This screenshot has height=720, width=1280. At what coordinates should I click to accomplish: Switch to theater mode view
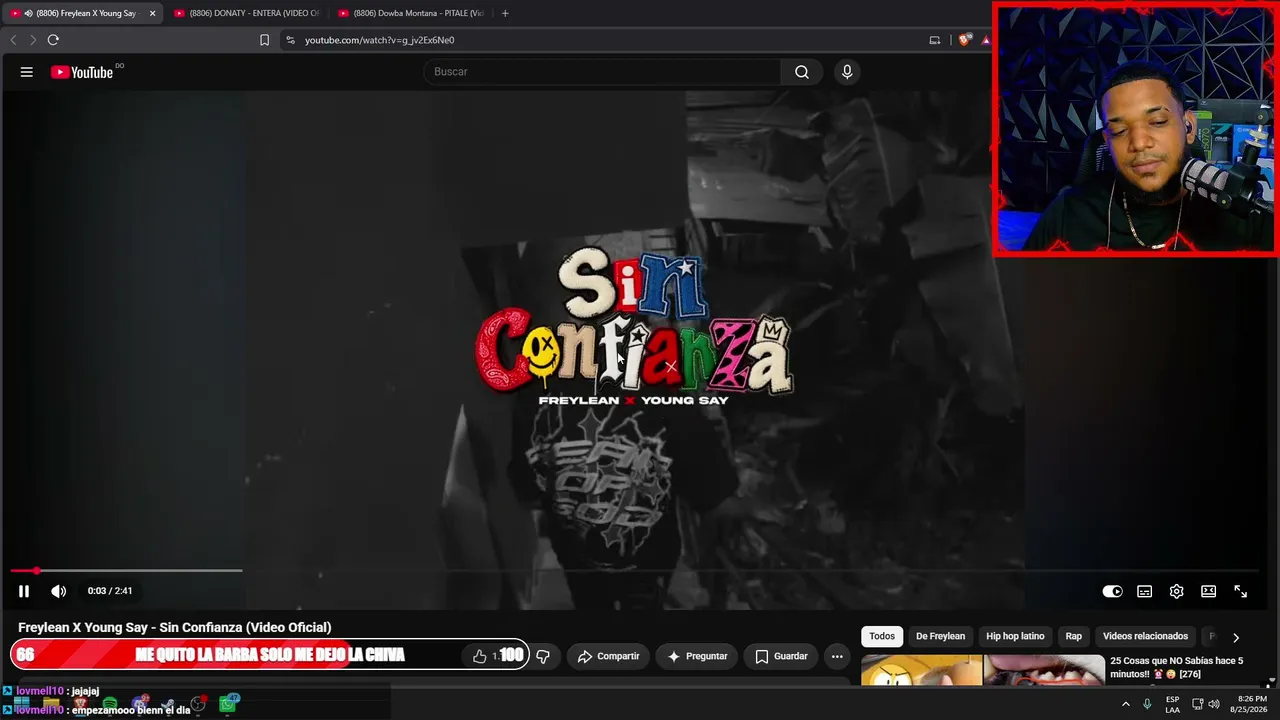pos(1209,591)
